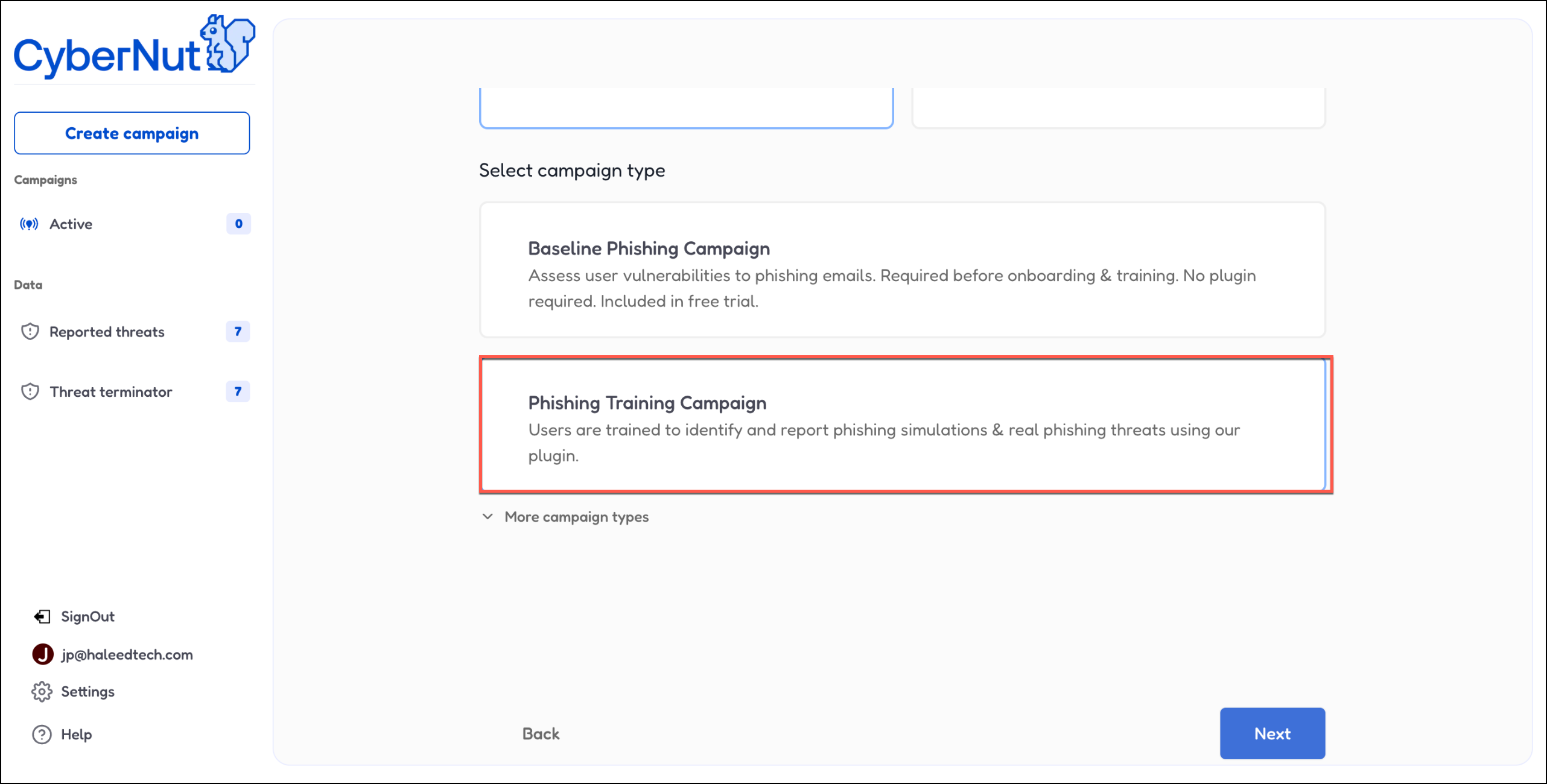The image size is (1547, 784).
Task: Click the Create campaign button
Action: [132, 133]
